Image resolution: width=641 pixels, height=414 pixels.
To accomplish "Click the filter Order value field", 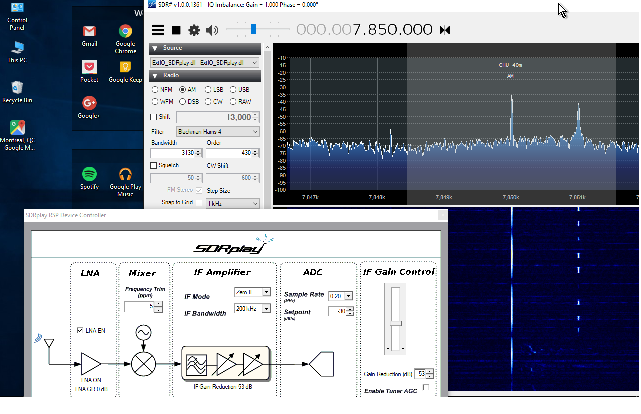I will click(x=232, y=152).
